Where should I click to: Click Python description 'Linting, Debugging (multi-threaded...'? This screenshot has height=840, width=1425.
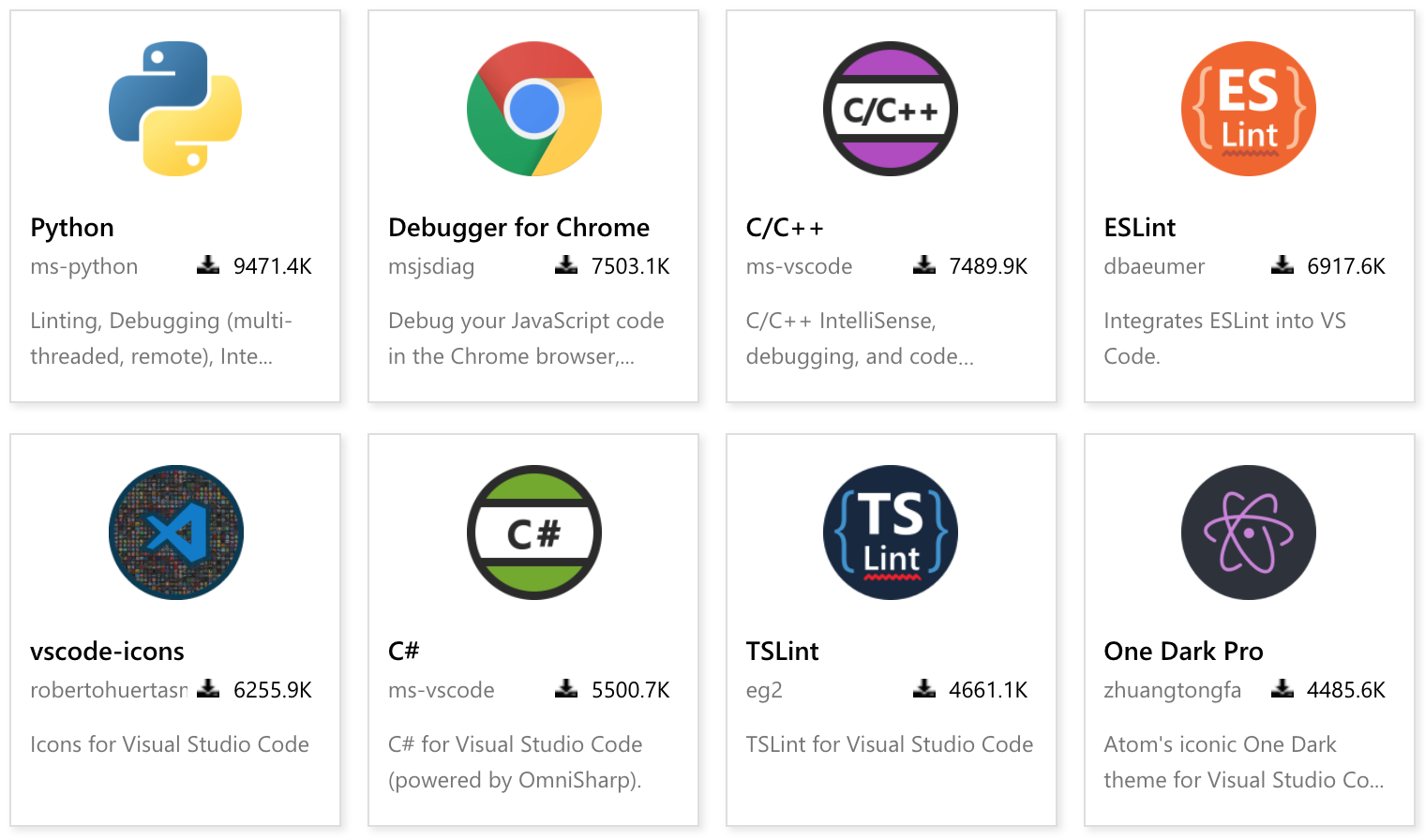click(161, 338)
